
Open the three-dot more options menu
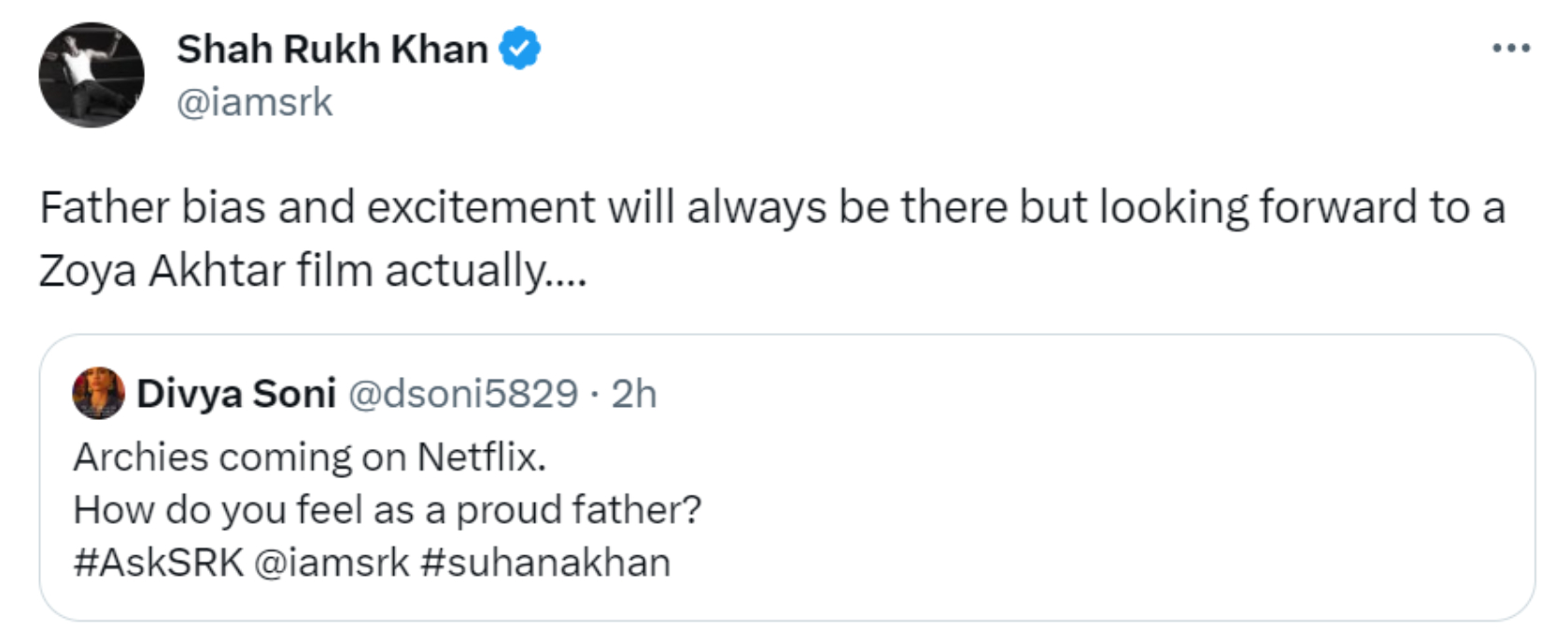(x=1510, y=48)
